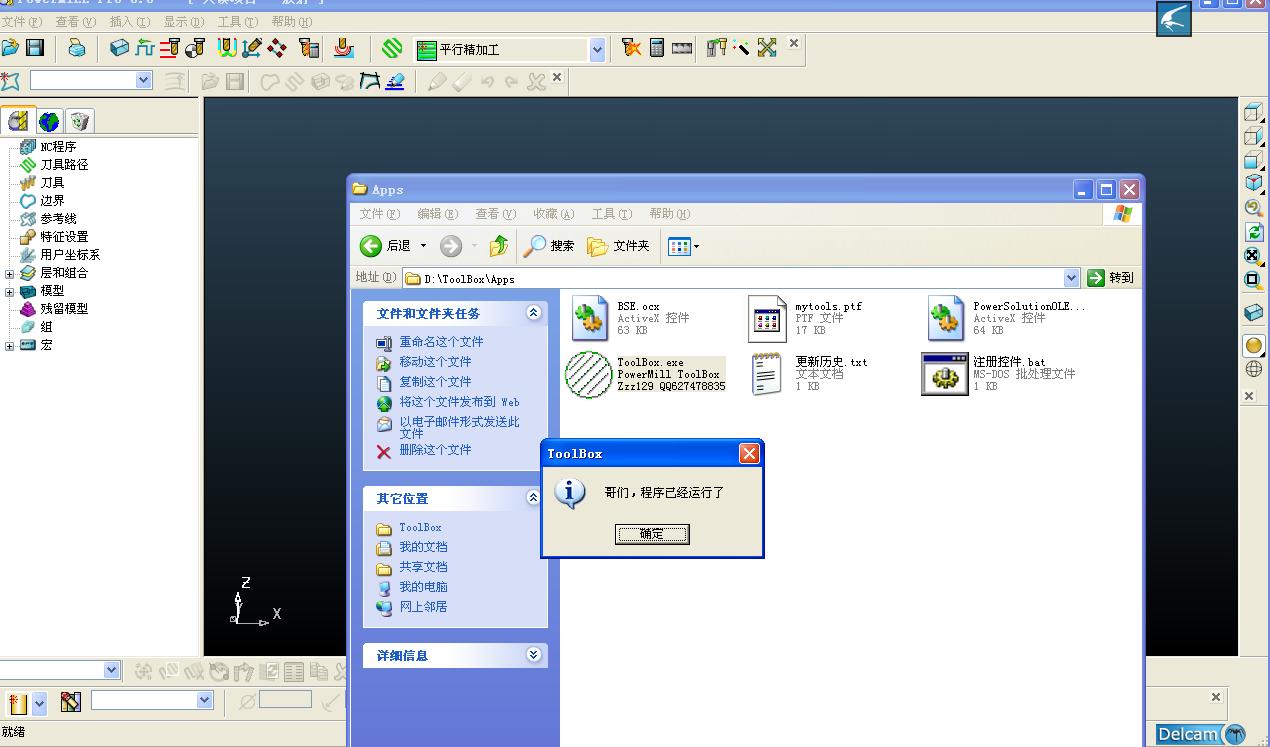The image size is (1270, 747).
Task: Click the printer icon in main toolbar
Action: point(76,47)
